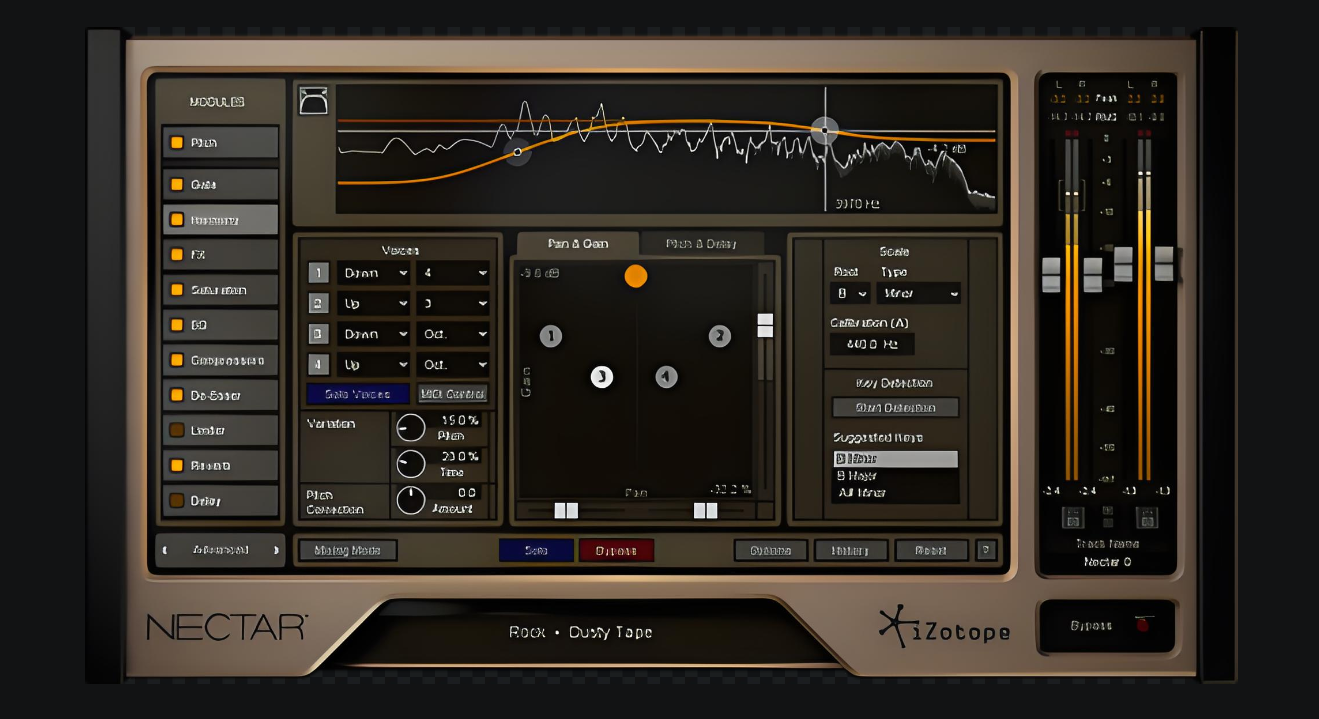
Task: Open voice 4 direction dropdown
Action: click(373, 364)
